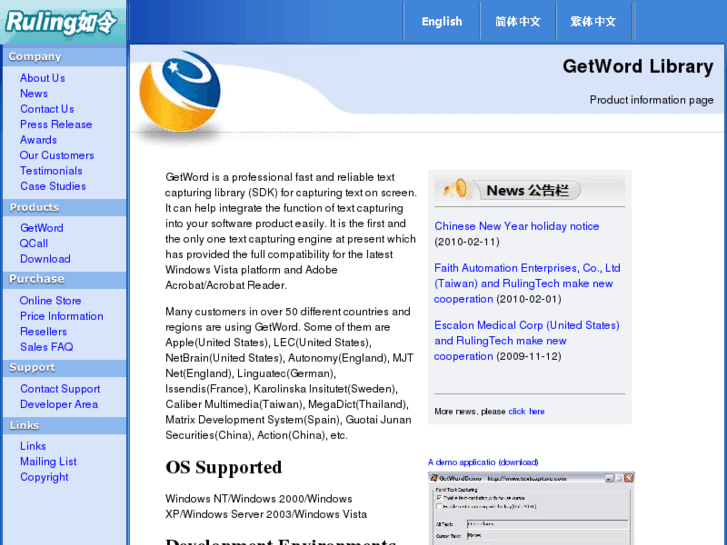Open the GetWord product link
Image resolution: width=727 pixels, height=545 pixels.
click(41, 228)
